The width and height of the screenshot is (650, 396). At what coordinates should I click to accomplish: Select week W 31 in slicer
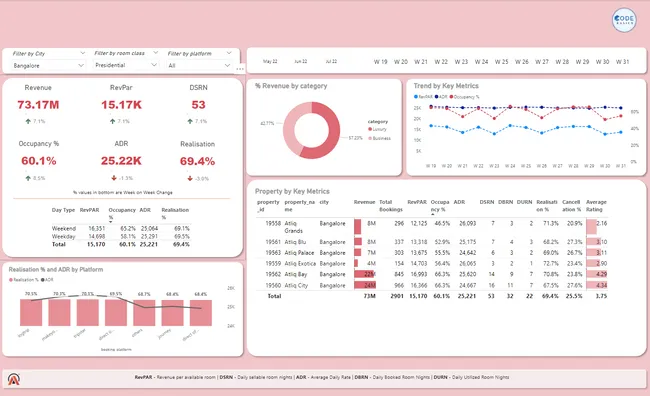(622, 62)
